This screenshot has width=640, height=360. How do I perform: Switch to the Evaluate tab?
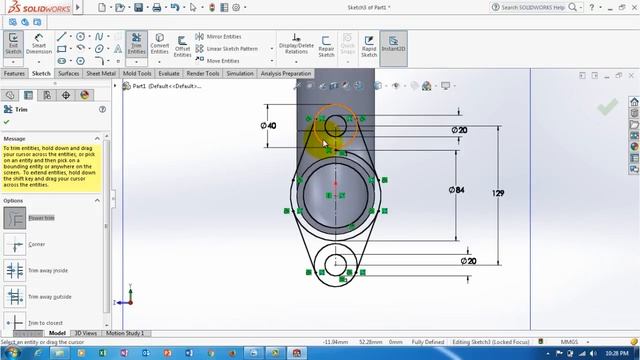coord(169,73)
